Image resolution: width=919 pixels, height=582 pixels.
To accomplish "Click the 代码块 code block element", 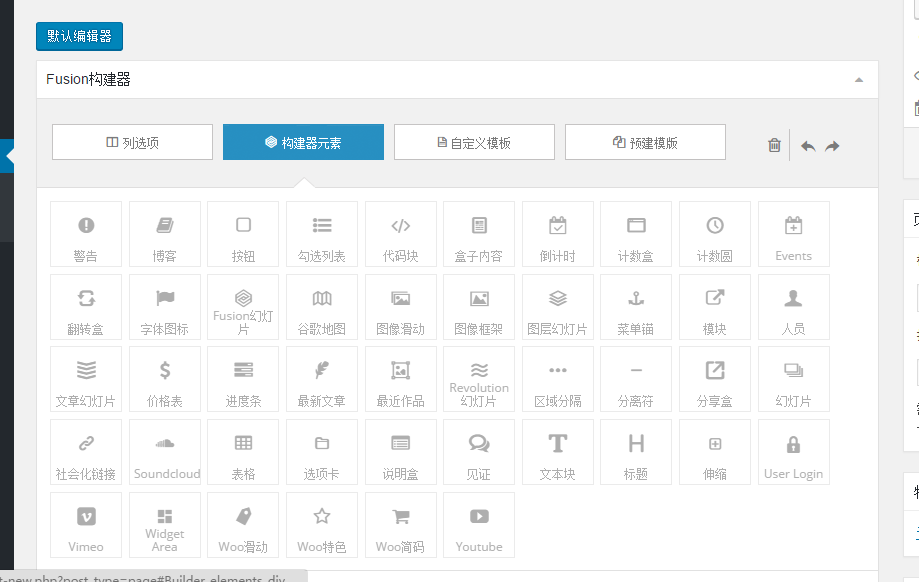I will tap(401, 234).
